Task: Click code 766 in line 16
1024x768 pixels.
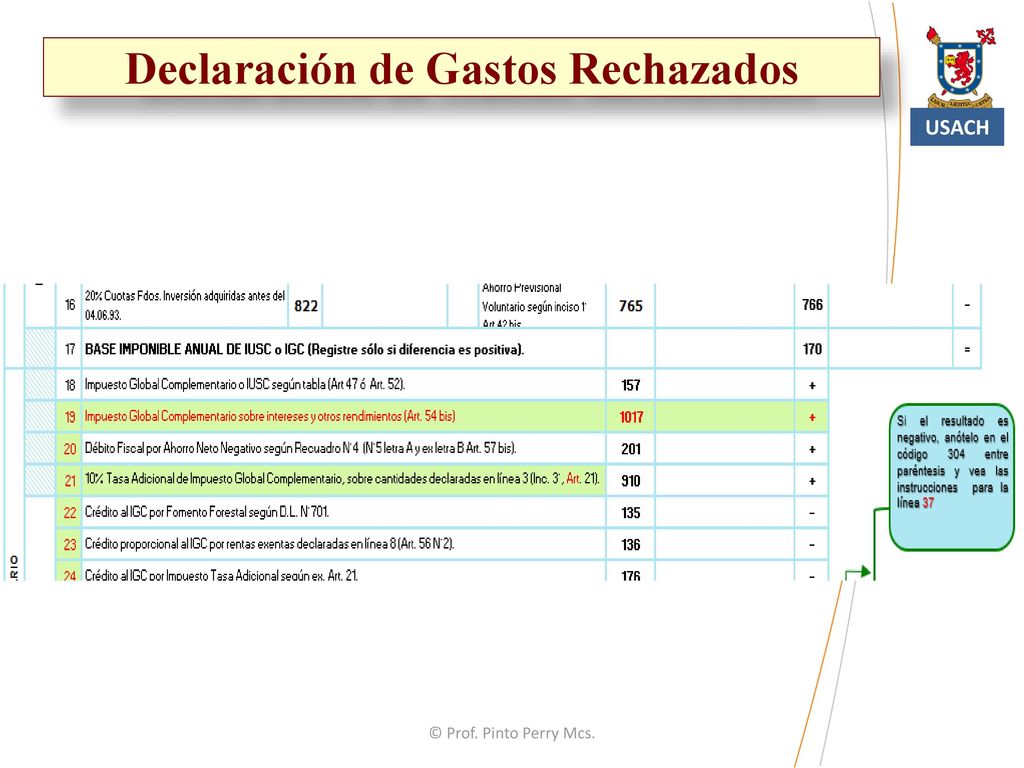Action: click(x=812, y=305)
